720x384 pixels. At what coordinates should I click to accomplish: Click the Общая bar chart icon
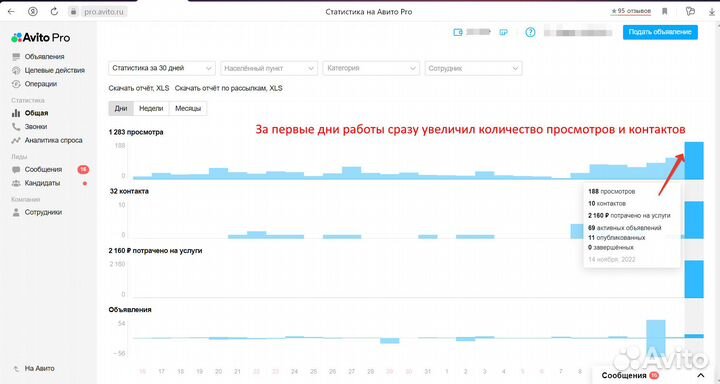coord(16,113)
